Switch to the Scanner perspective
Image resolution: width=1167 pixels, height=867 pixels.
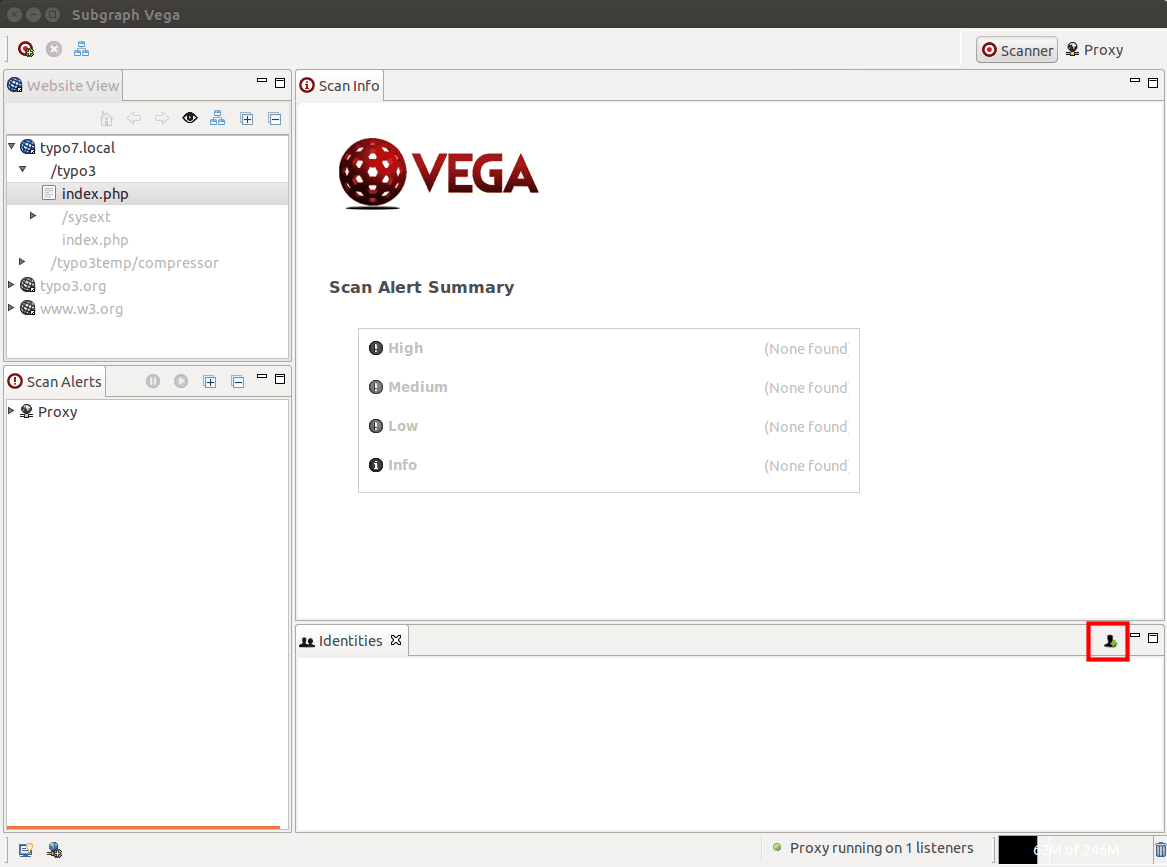[x=1017, y=50]
